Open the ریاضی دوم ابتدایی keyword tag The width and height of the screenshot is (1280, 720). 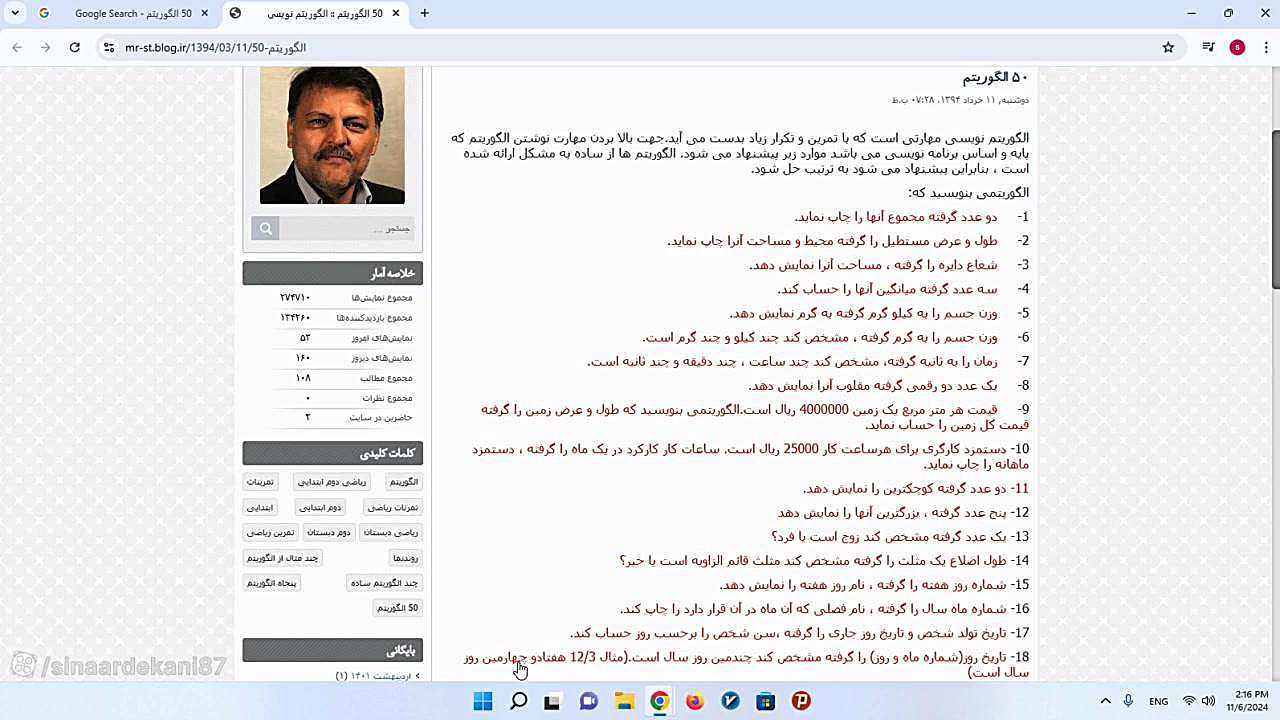[x=332, y=482]
